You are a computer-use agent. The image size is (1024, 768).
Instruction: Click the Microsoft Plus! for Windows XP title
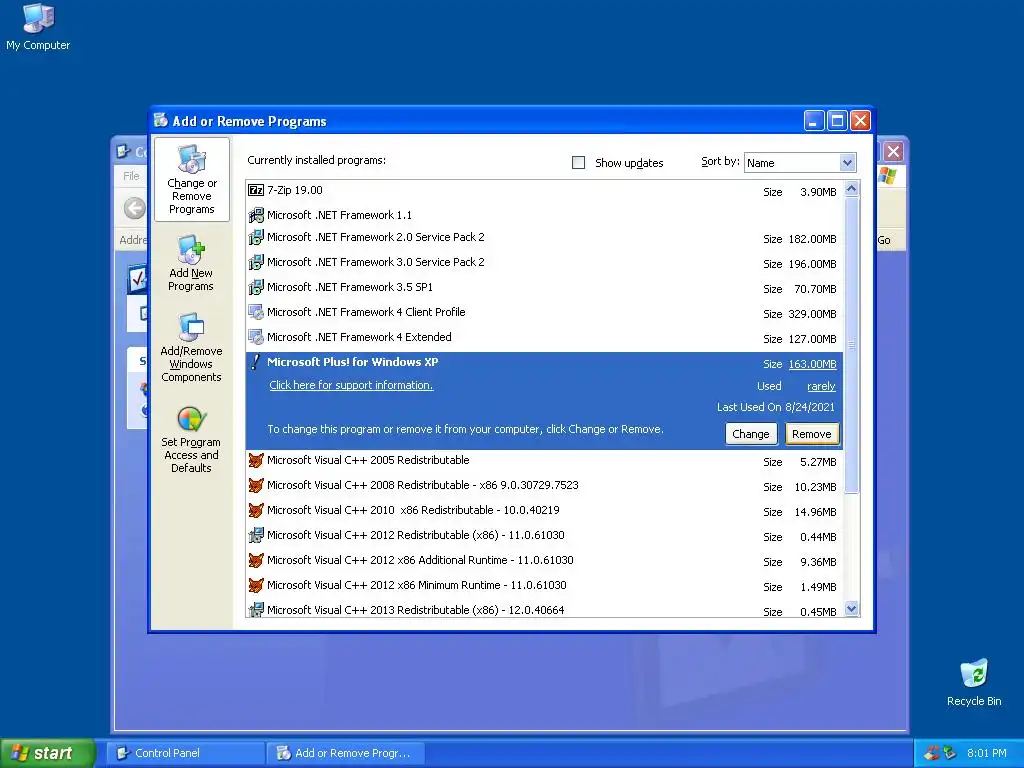point(353,362)
